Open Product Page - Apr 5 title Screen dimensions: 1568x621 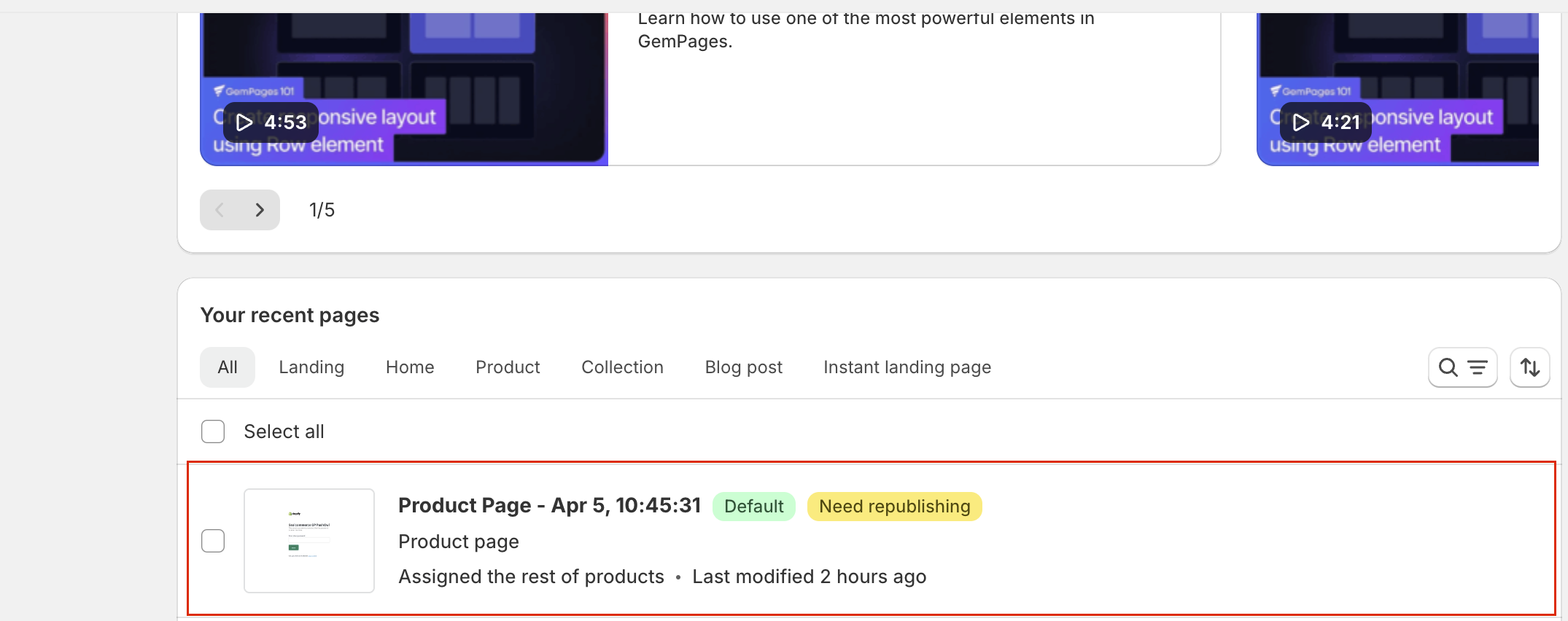549,506
